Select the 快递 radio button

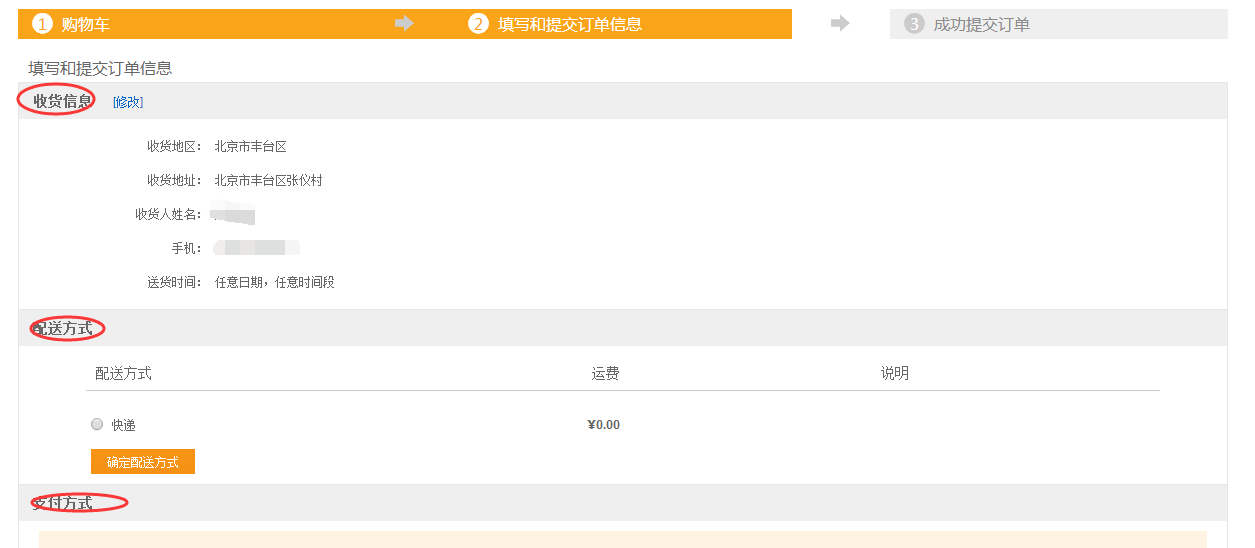click(97, 424)
